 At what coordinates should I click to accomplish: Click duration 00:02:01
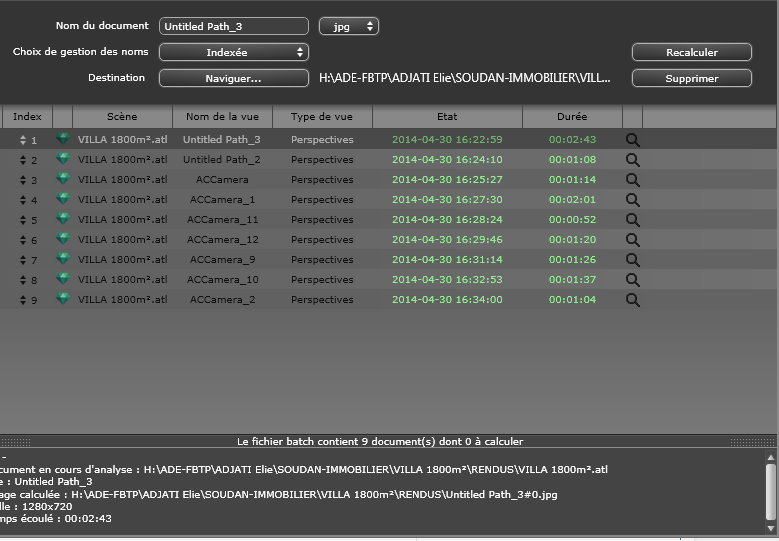[x=572, y=200]
